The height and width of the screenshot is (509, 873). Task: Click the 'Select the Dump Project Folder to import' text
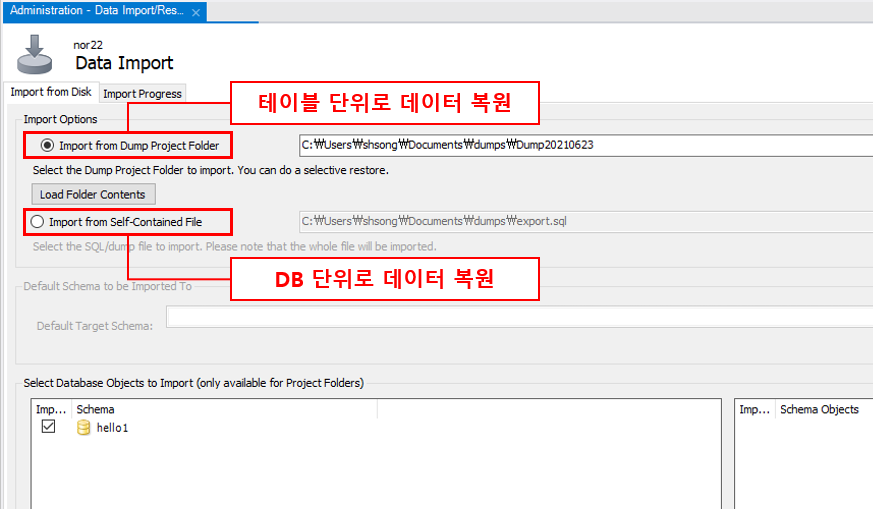[210, 170]
